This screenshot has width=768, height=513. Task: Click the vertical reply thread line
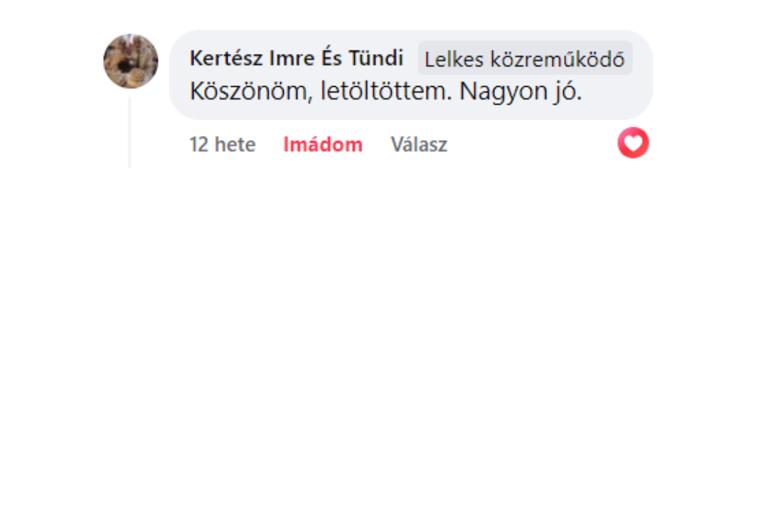coord(129,132)
